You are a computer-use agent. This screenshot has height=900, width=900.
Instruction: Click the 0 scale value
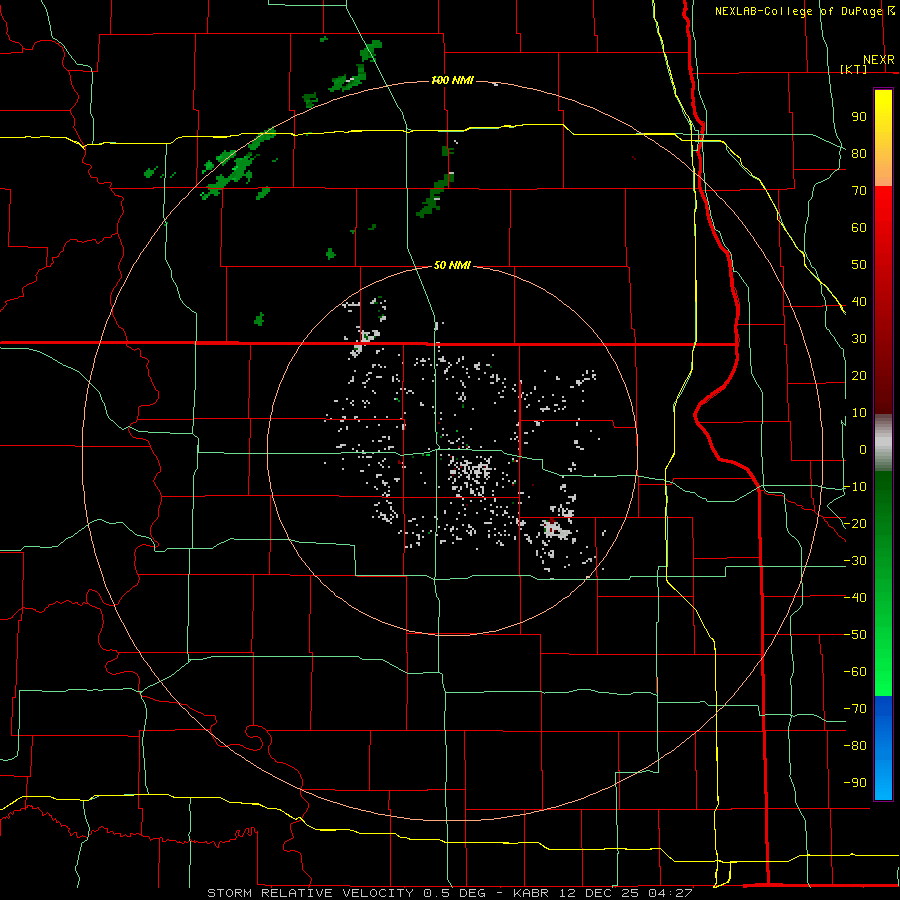point(863,449)
